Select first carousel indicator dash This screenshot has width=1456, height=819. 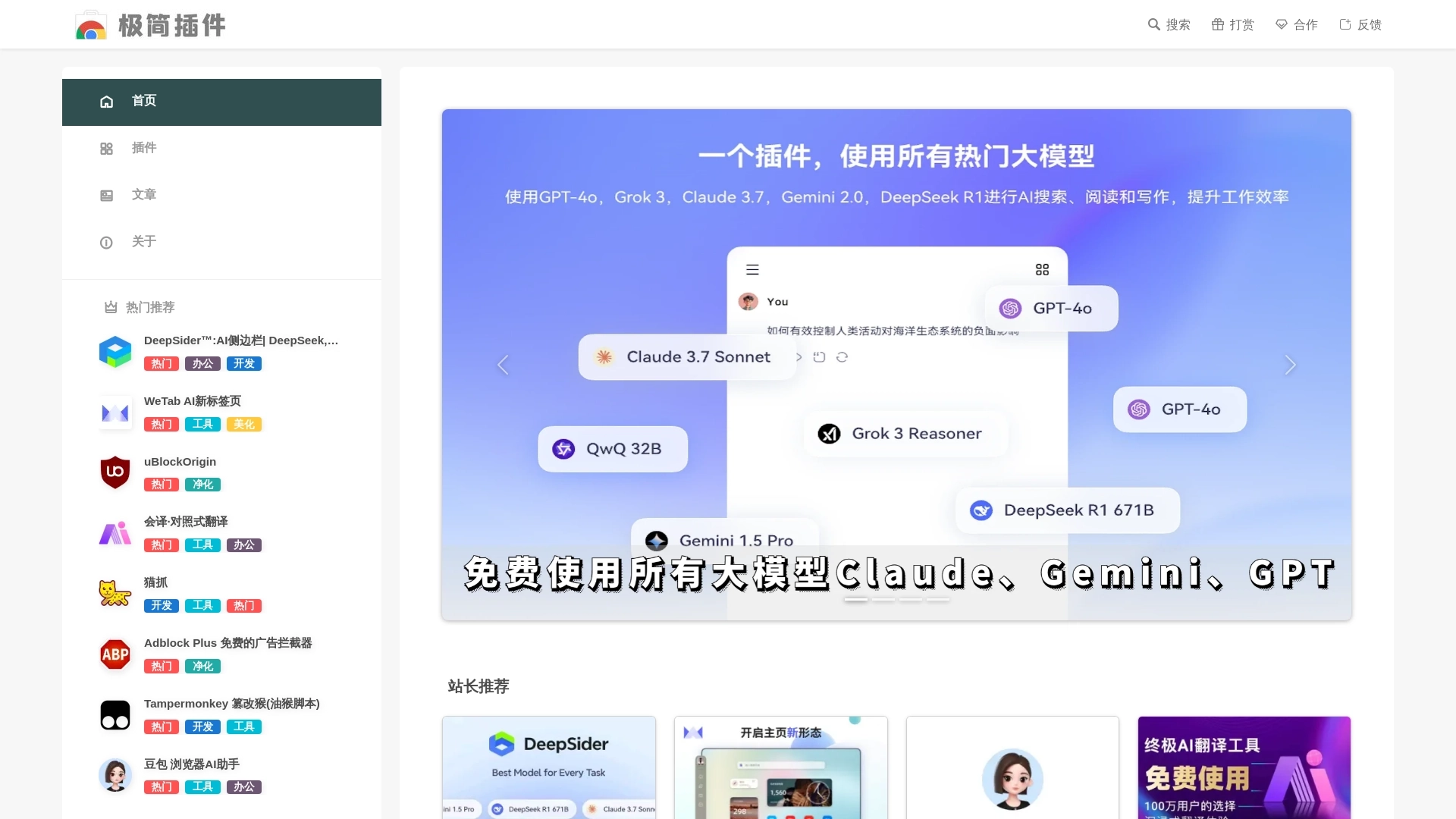(855, 600)
